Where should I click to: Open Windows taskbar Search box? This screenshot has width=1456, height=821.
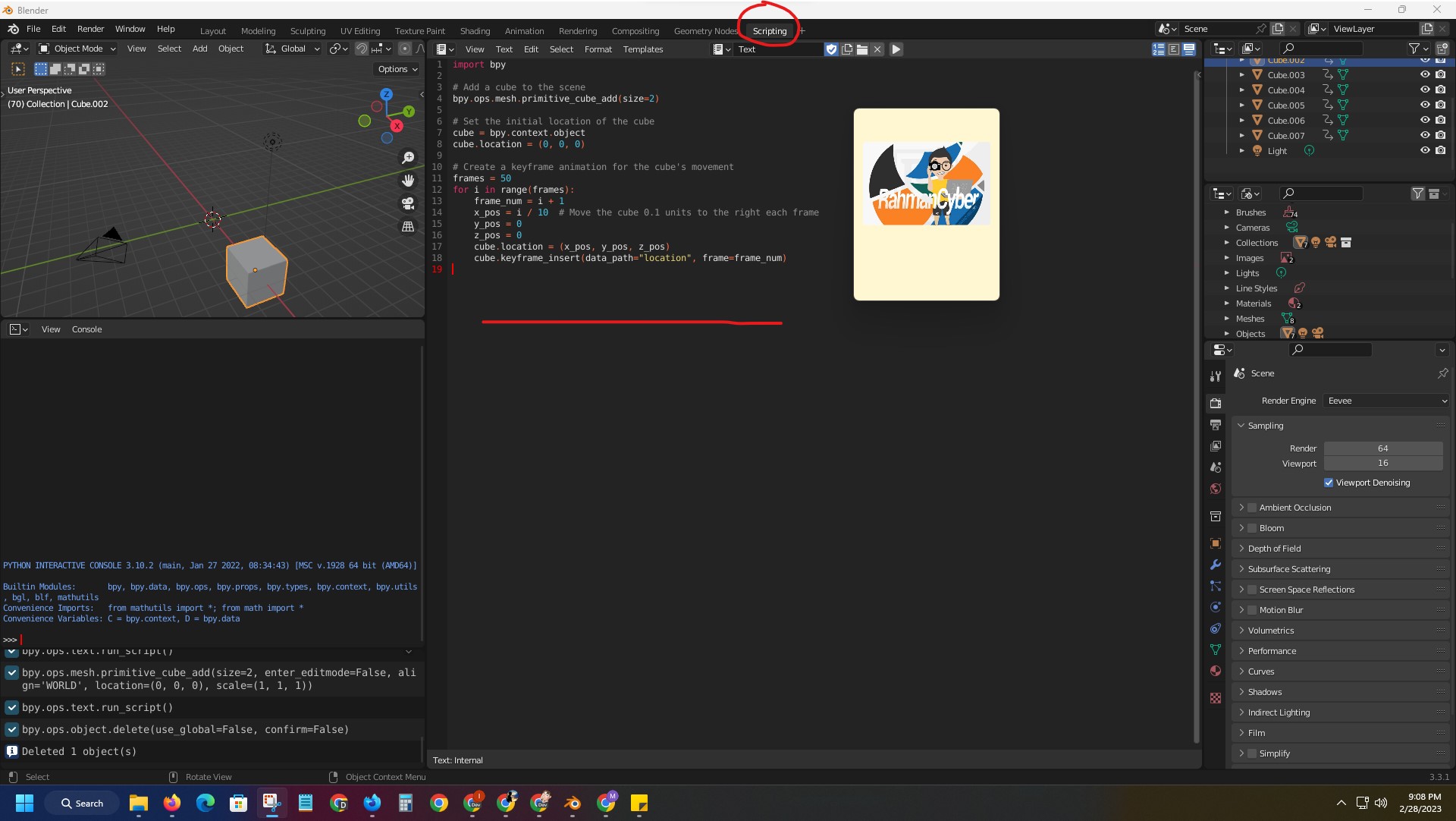pos(82,804)
